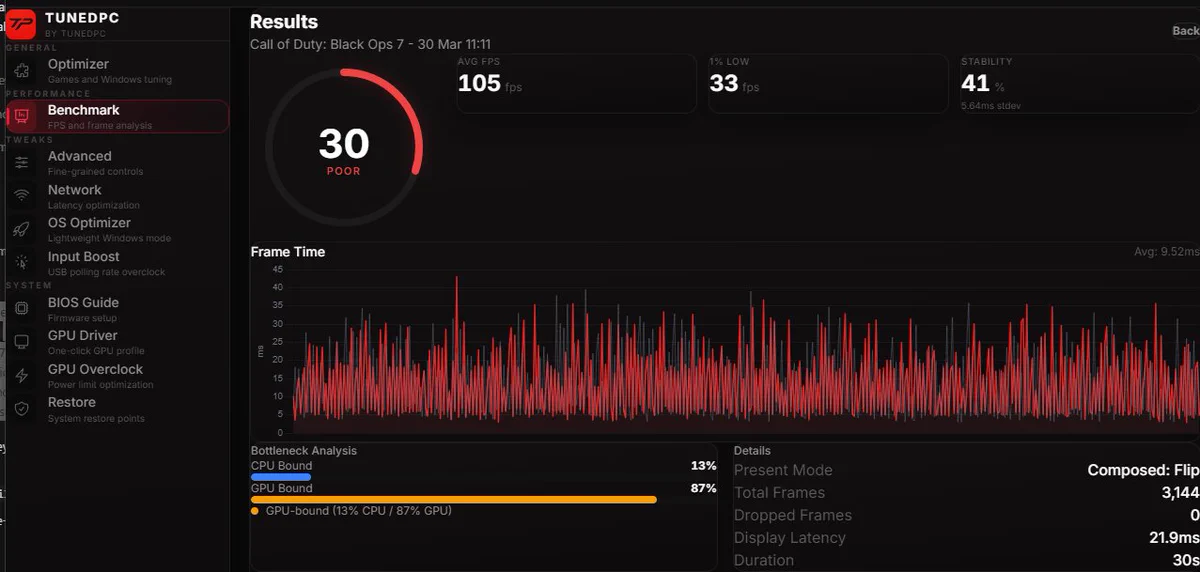Click the "Dropped Frames" label
Image resolution: width=1200 pixels, height=572 pixels.
793,515
